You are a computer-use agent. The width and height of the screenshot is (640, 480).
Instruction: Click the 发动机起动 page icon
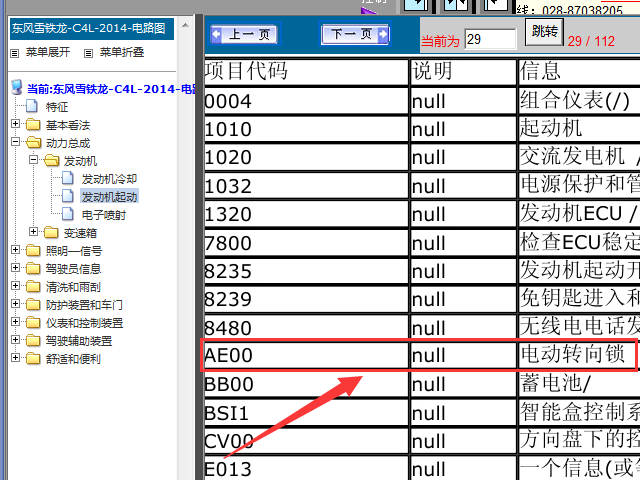(x=68, y=196)
